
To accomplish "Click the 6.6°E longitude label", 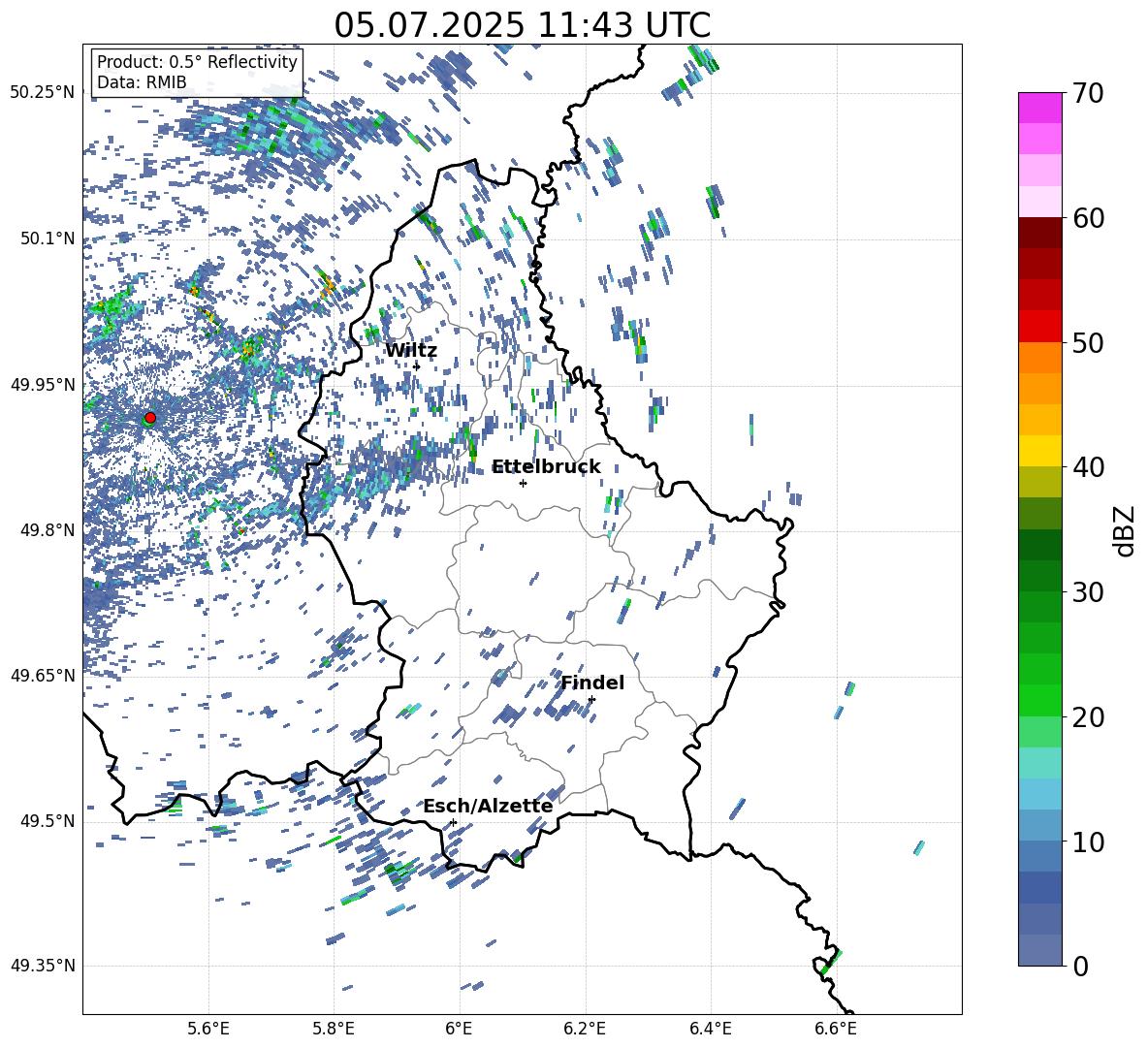I will point(836,1029).
